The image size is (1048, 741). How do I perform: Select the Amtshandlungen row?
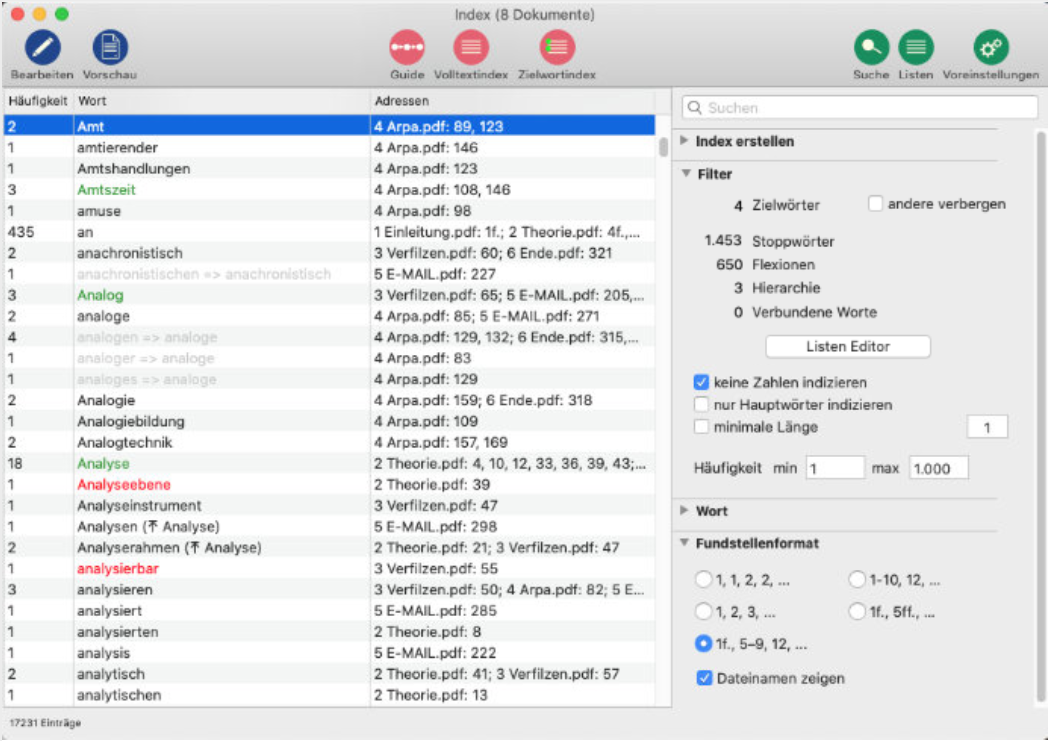click(329, 168)
